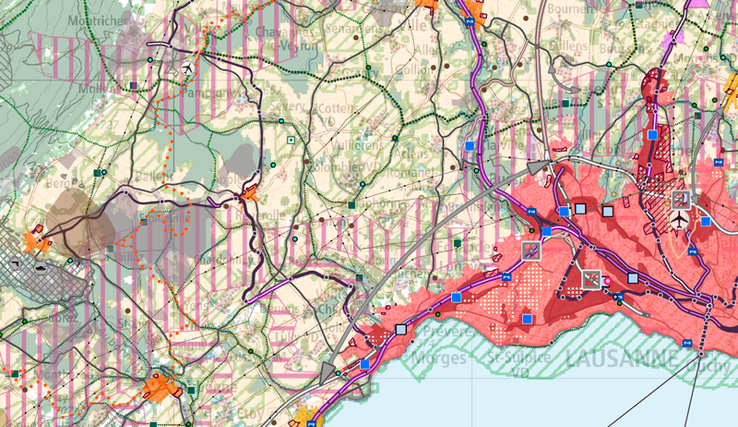Click the Vullierens label

[x=357, y=145]
